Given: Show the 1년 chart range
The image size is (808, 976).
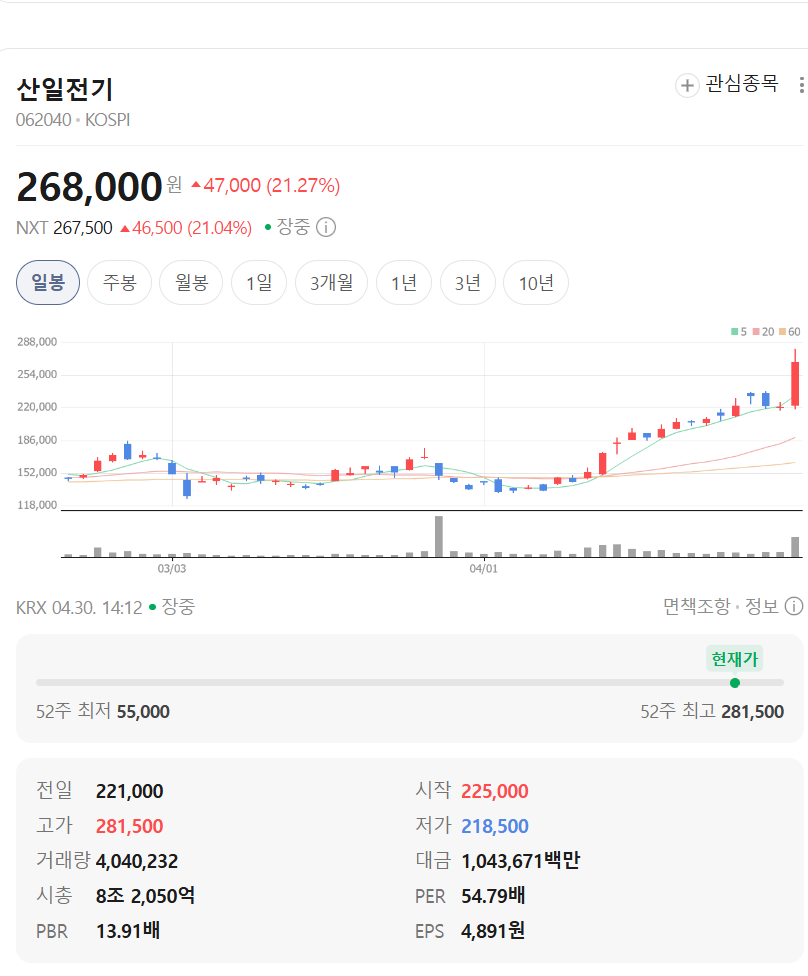Looking at the screenshot, I should click(404, 283).
